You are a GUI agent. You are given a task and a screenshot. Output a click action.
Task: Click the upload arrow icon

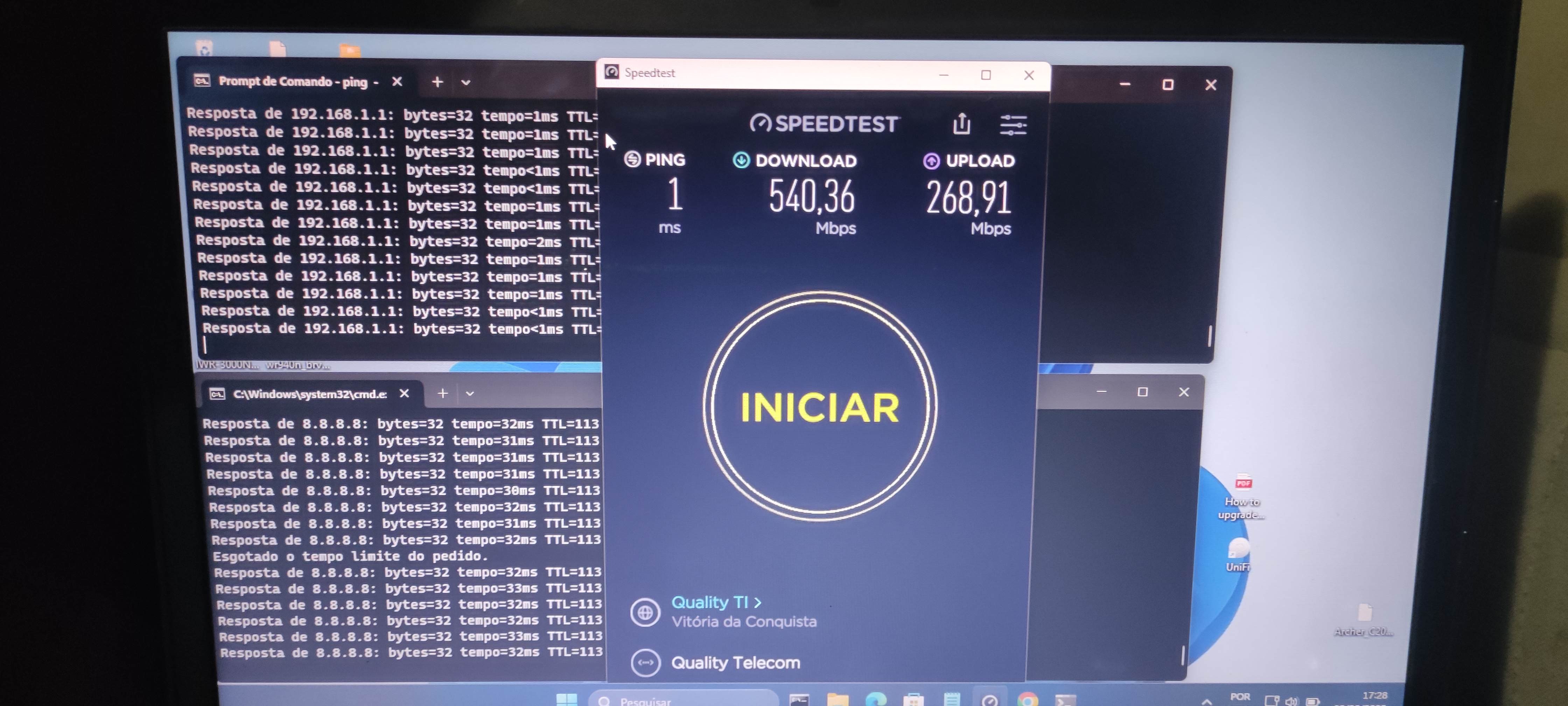931,161
